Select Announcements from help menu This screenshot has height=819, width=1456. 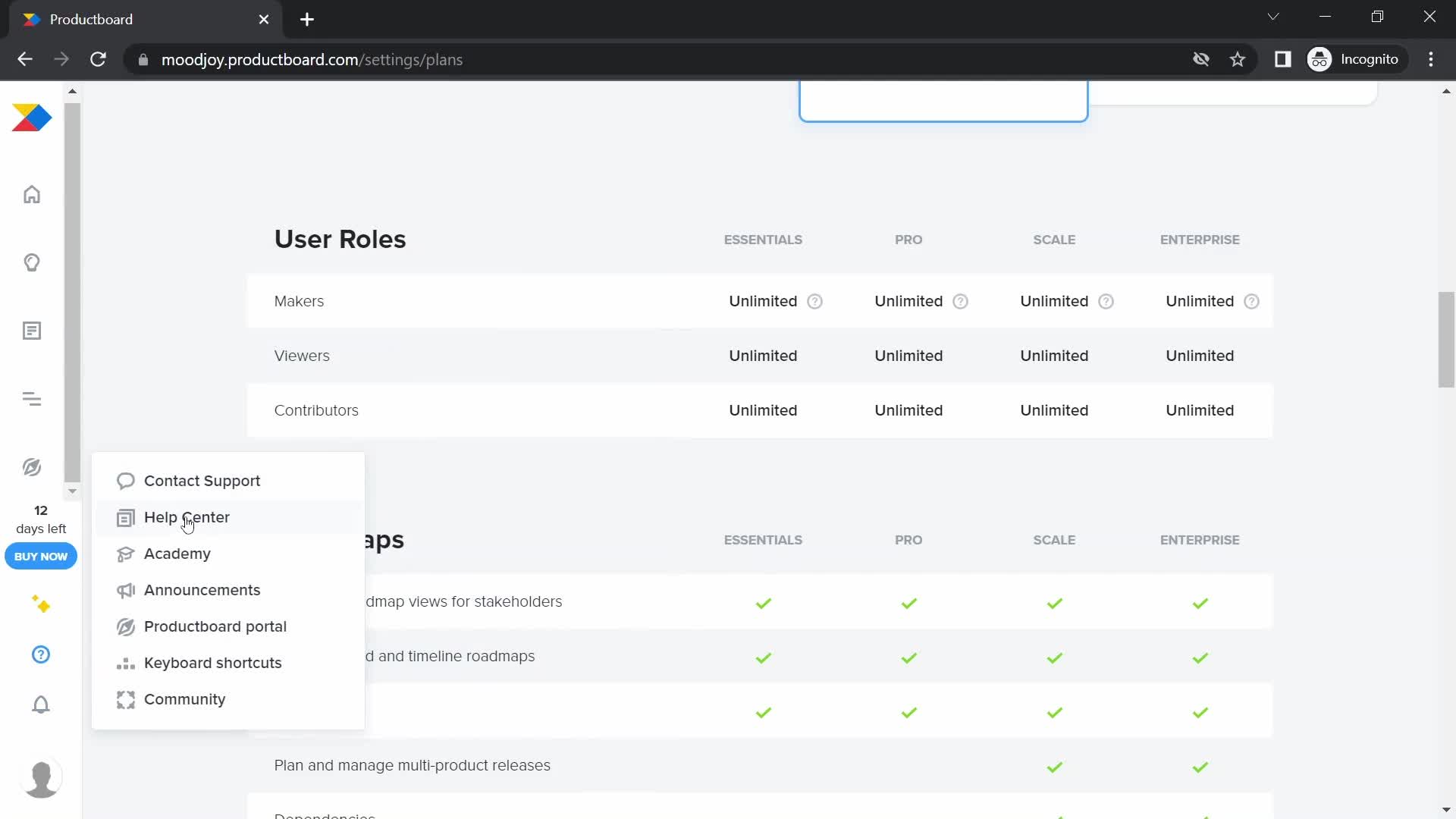point(228,590)
